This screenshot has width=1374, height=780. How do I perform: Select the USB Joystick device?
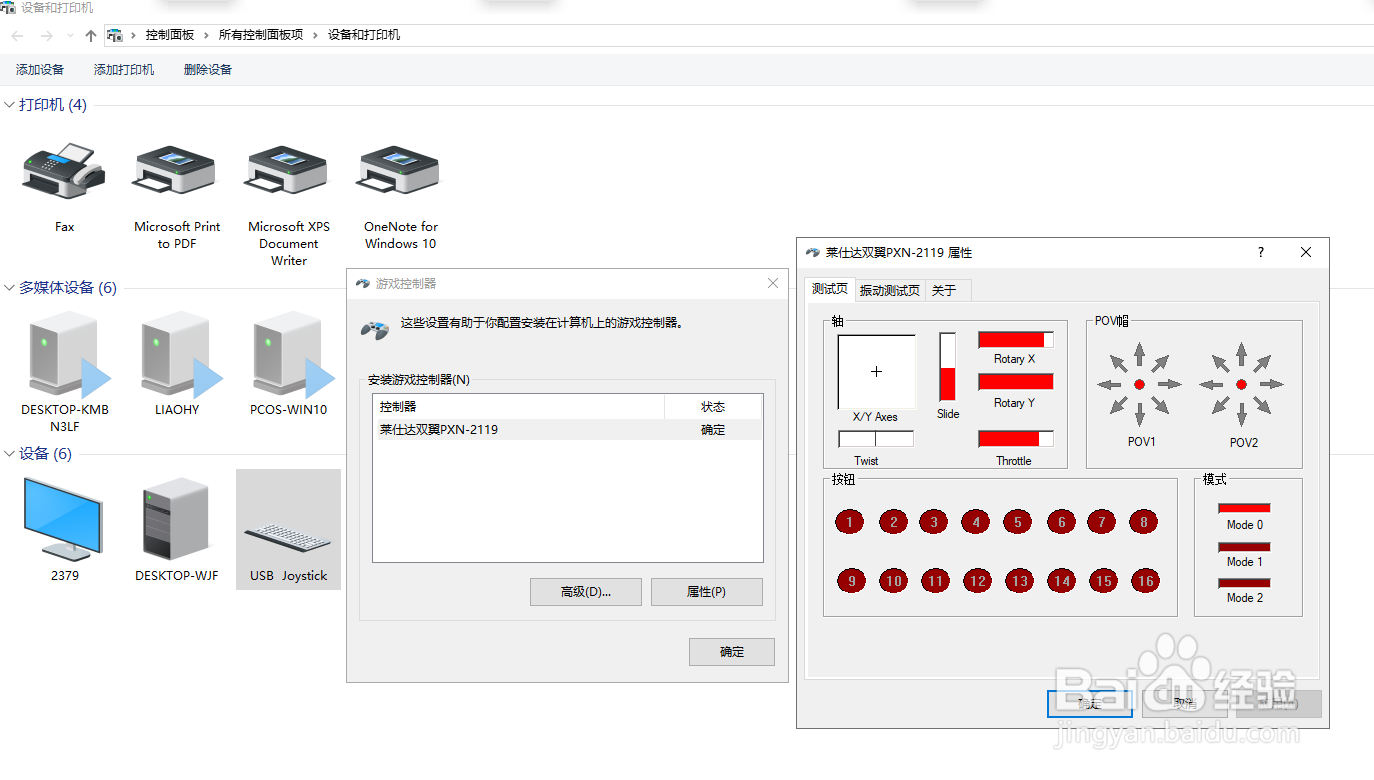tap(288, 529)
